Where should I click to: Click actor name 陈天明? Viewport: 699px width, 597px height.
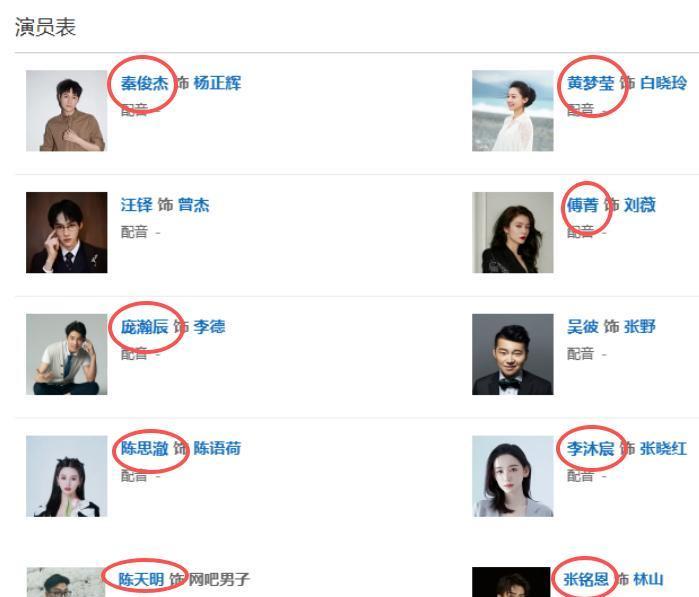(x=141, y=580)
